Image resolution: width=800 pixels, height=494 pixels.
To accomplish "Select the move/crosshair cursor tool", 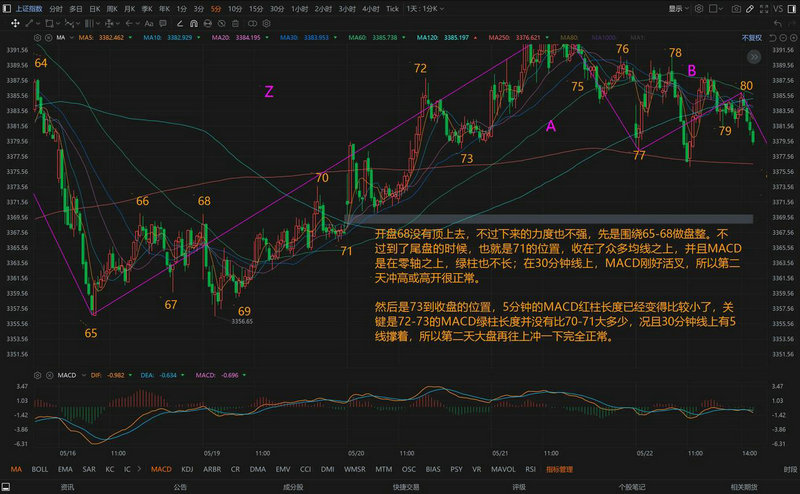I will pyautogui.click(x=15, y=23).
